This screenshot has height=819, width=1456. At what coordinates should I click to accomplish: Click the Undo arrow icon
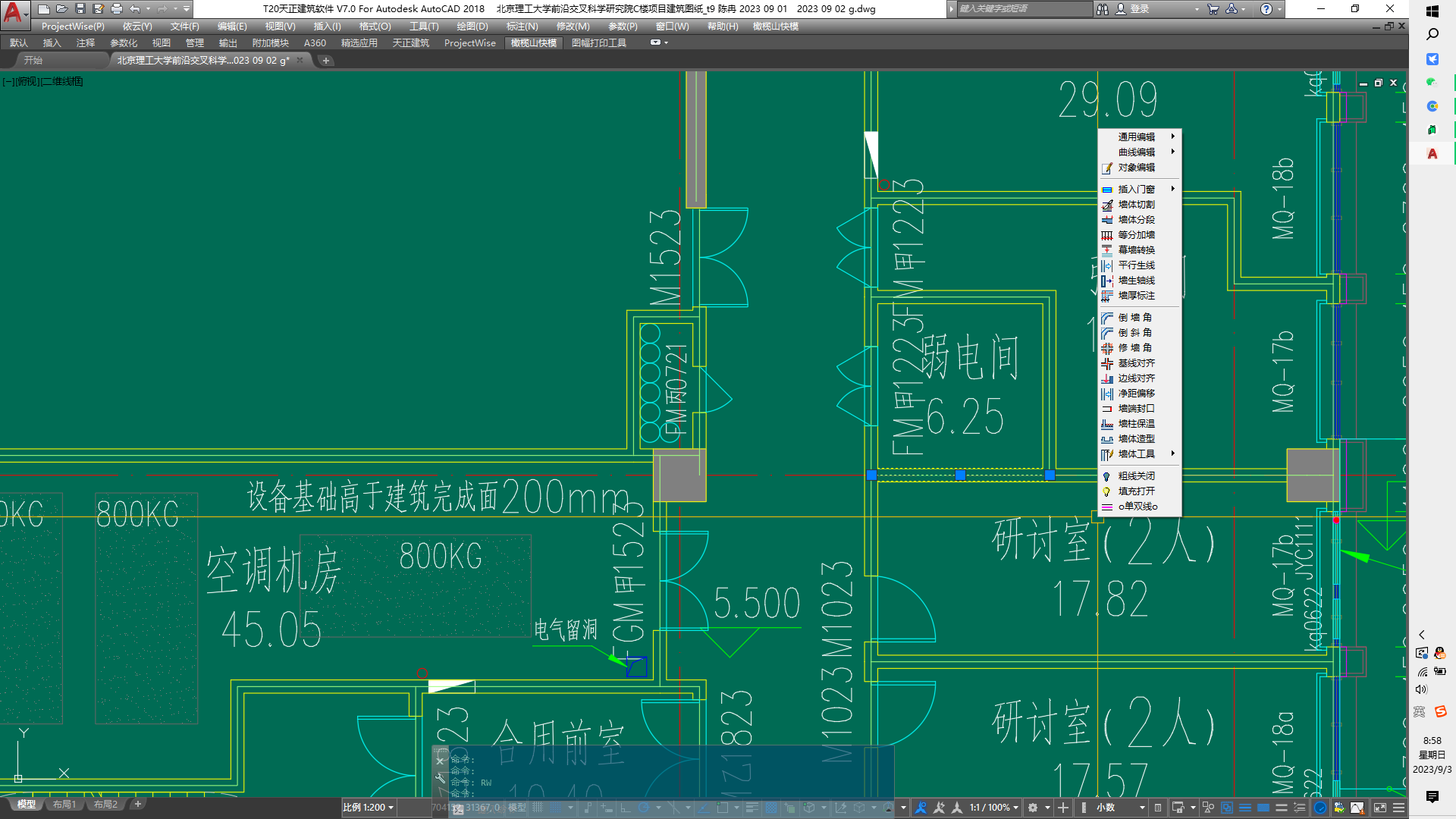click(135, 9)
